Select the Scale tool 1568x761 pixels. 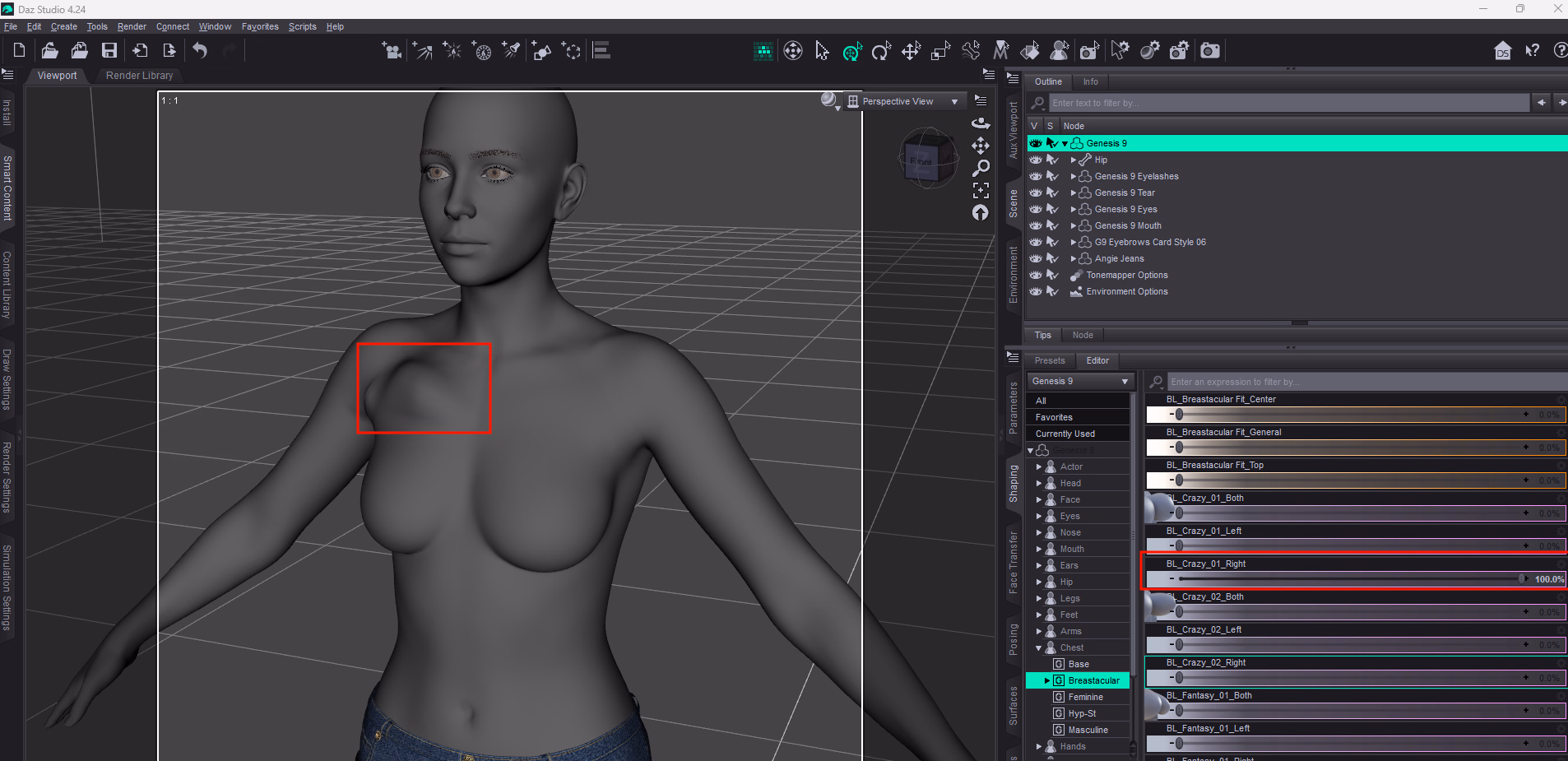click(940, 51)
